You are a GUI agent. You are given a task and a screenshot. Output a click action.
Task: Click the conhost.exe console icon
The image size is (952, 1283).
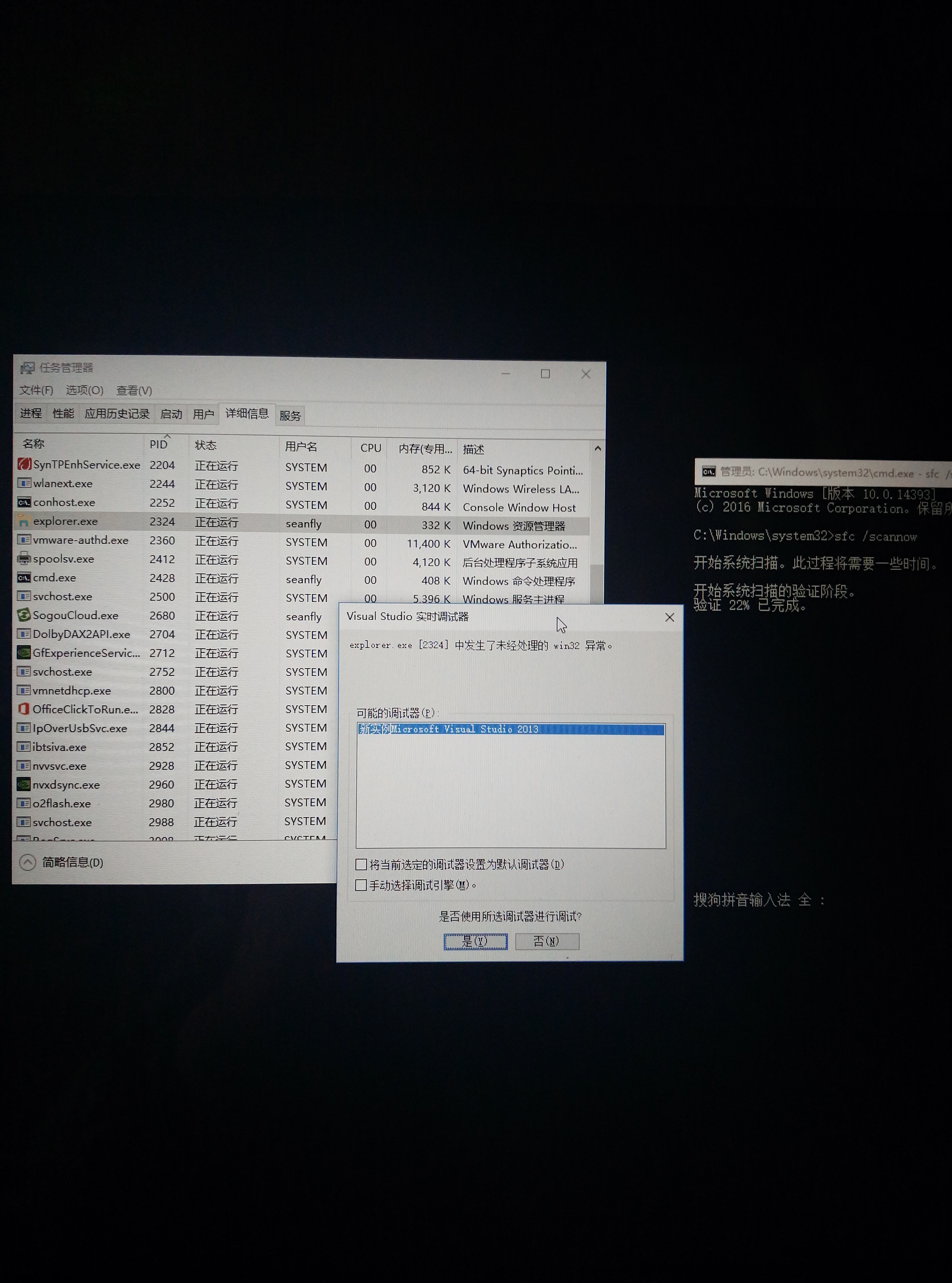24,502
